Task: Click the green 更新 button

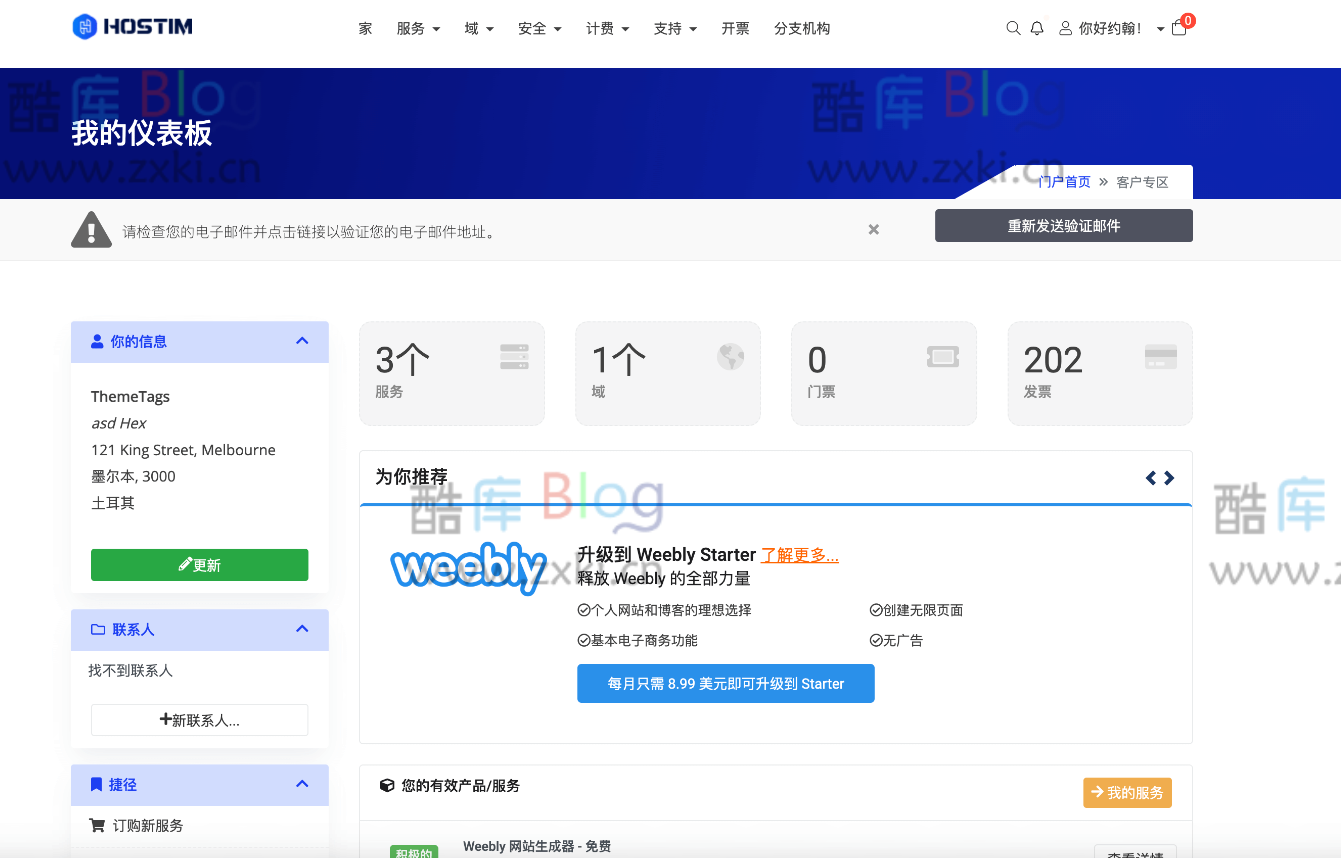Action: [200, 565]
